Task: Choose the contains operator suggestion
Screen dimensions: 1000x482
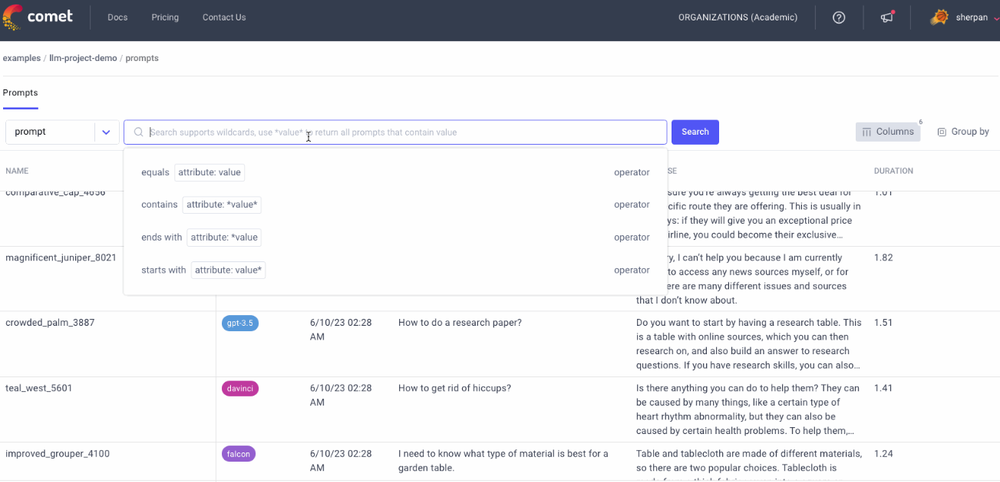Action: coord(395,205)
